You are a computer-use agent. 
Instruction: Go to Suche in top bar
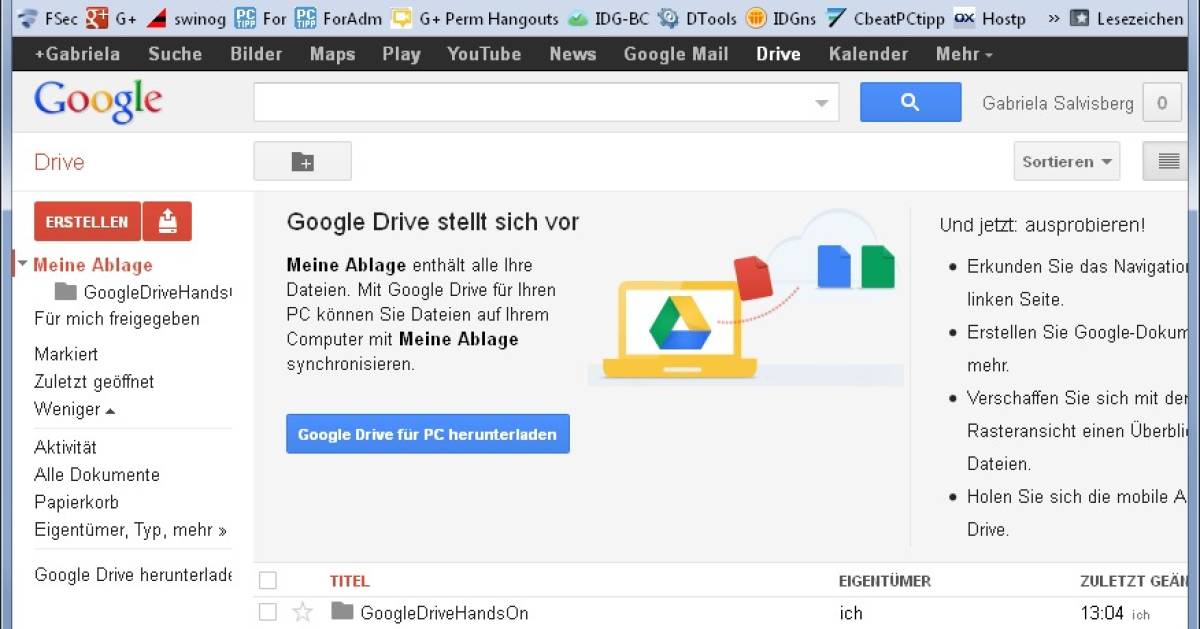point(175,54)
